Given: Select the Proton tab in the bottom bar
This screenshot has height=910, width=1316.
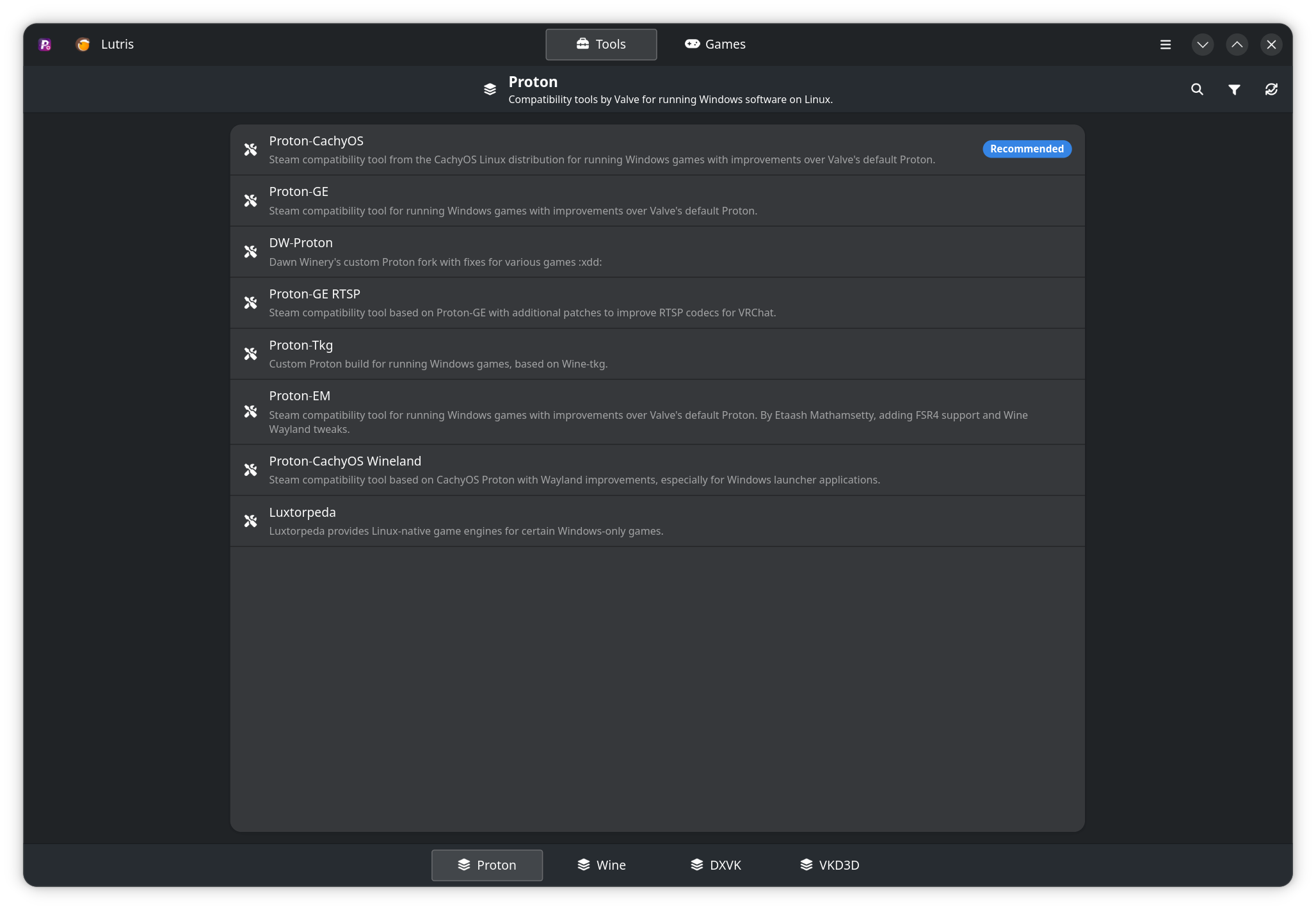Looking at the screenshot, I should click(x=487, y=865).
